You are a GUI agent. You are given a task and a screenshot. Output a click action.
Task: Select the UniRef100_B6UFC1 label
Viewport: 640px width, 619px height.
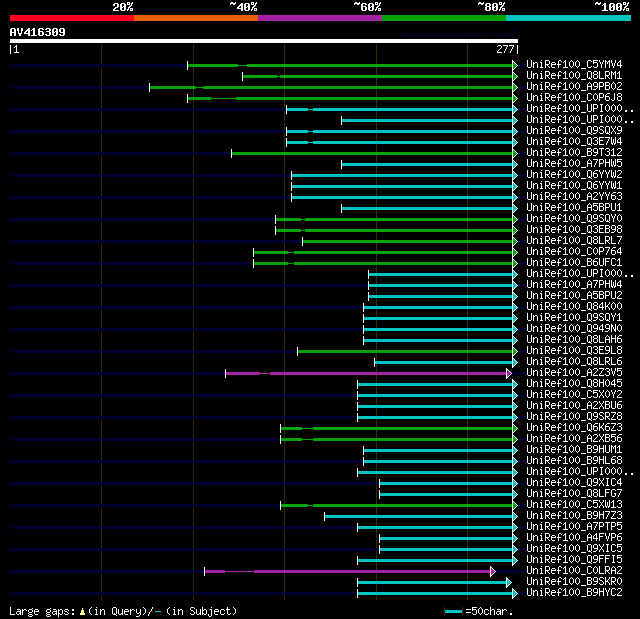click(574, 263)
